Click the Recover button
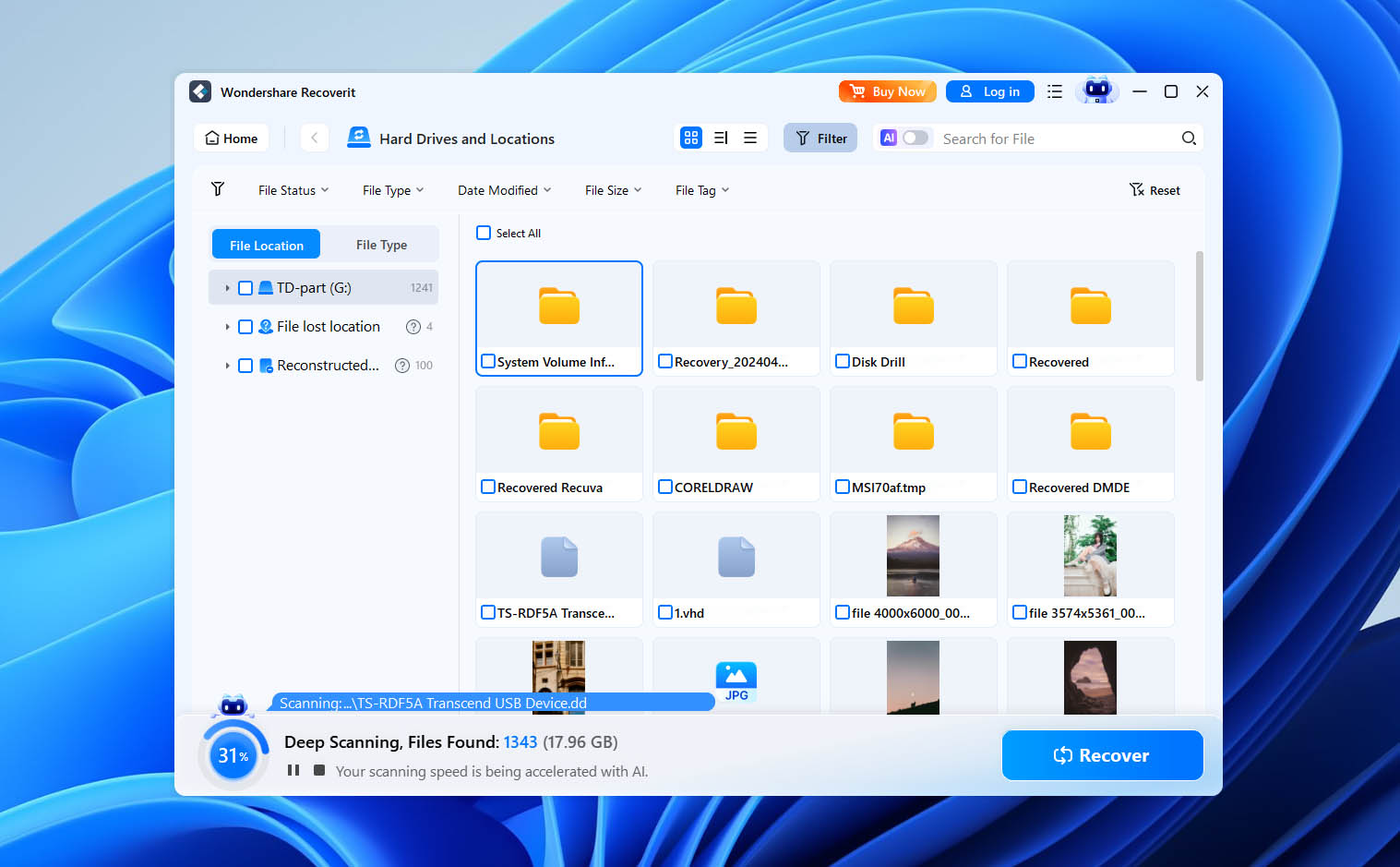Viewport: 1400px width, 867px height. [x=1103, y=755]
